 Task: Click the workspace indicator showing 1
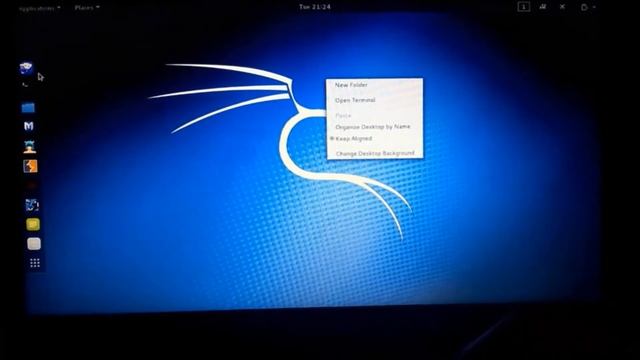524,7
